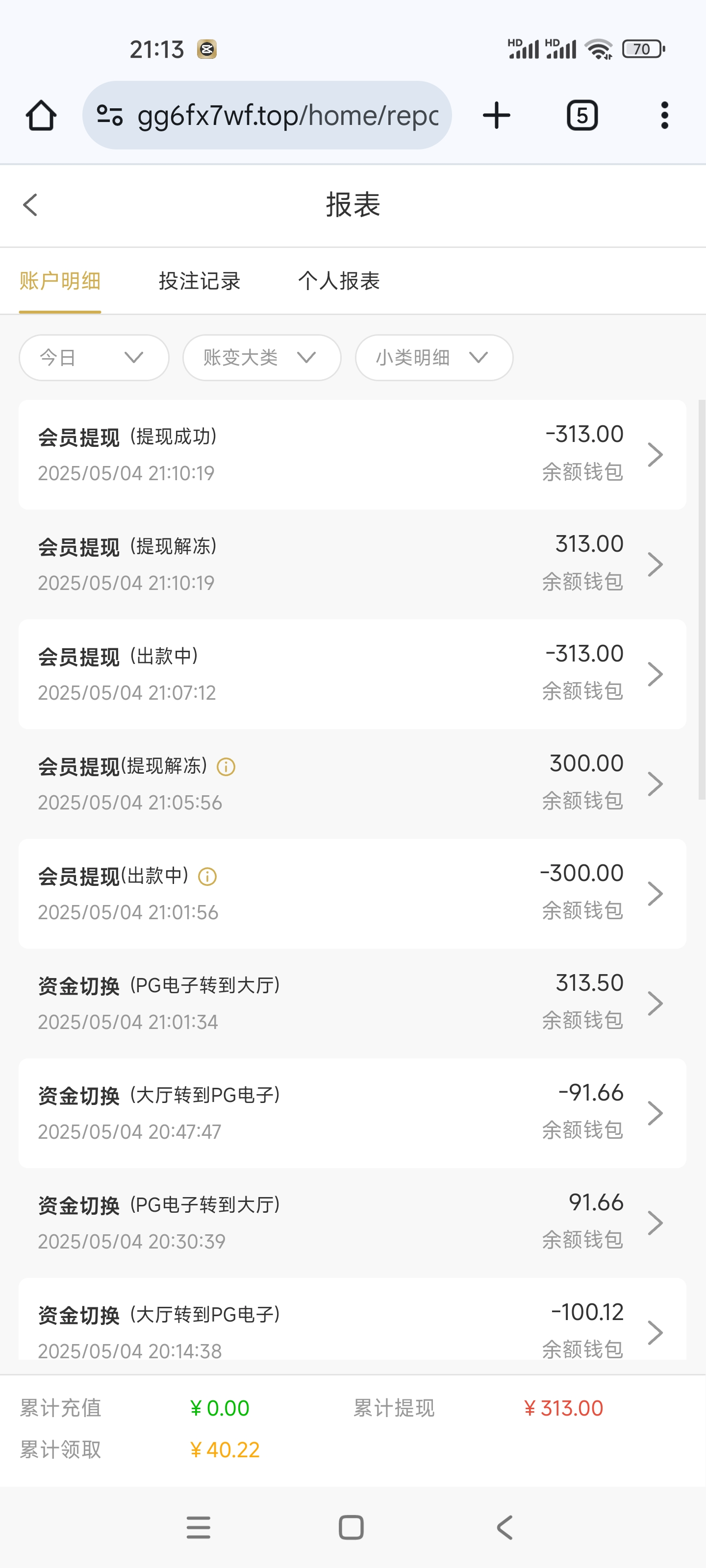Open the 今日 date filter dropdown

[94, 357]
